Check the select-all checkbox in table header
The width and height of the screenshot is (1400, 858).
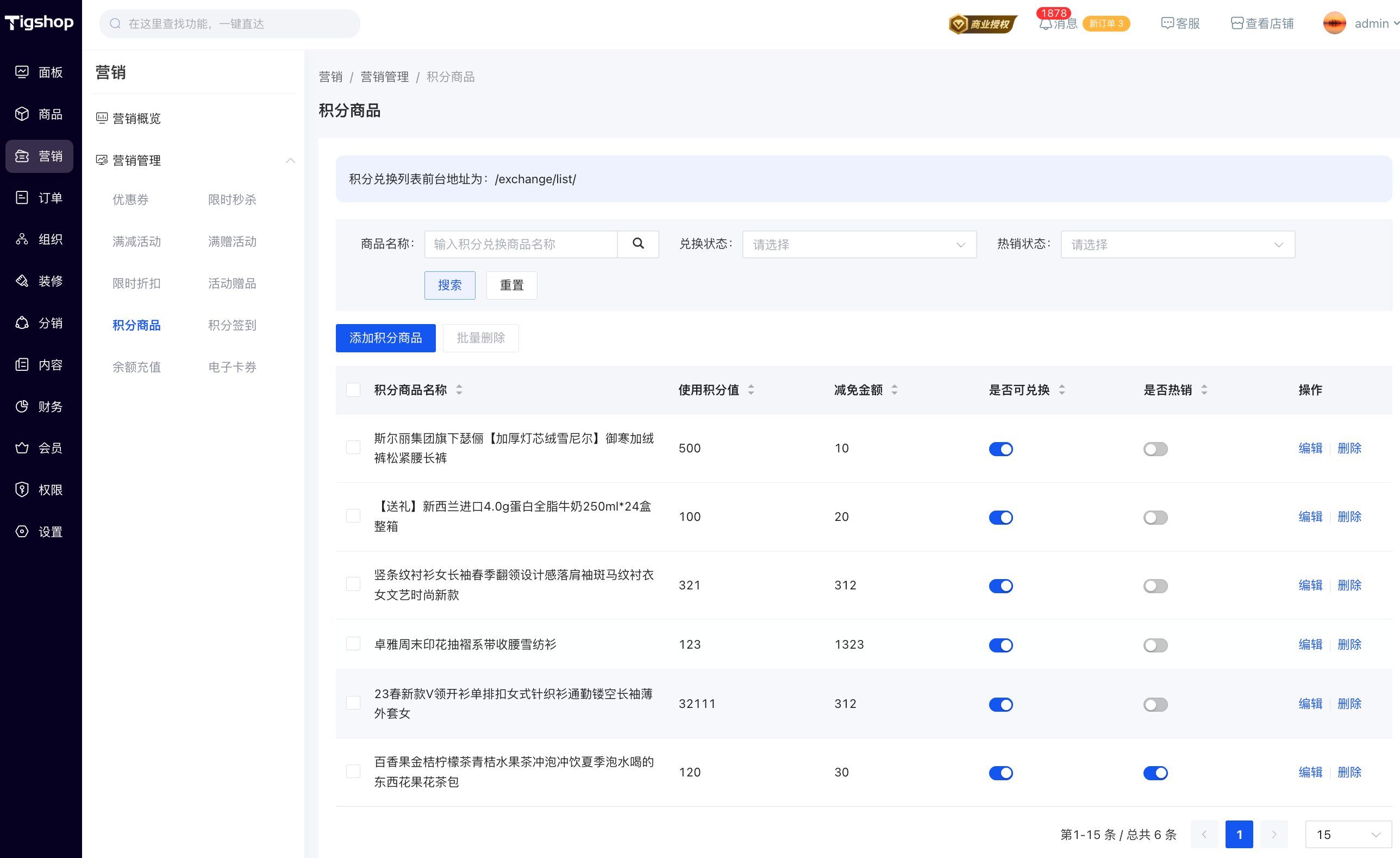pos(353,390)
